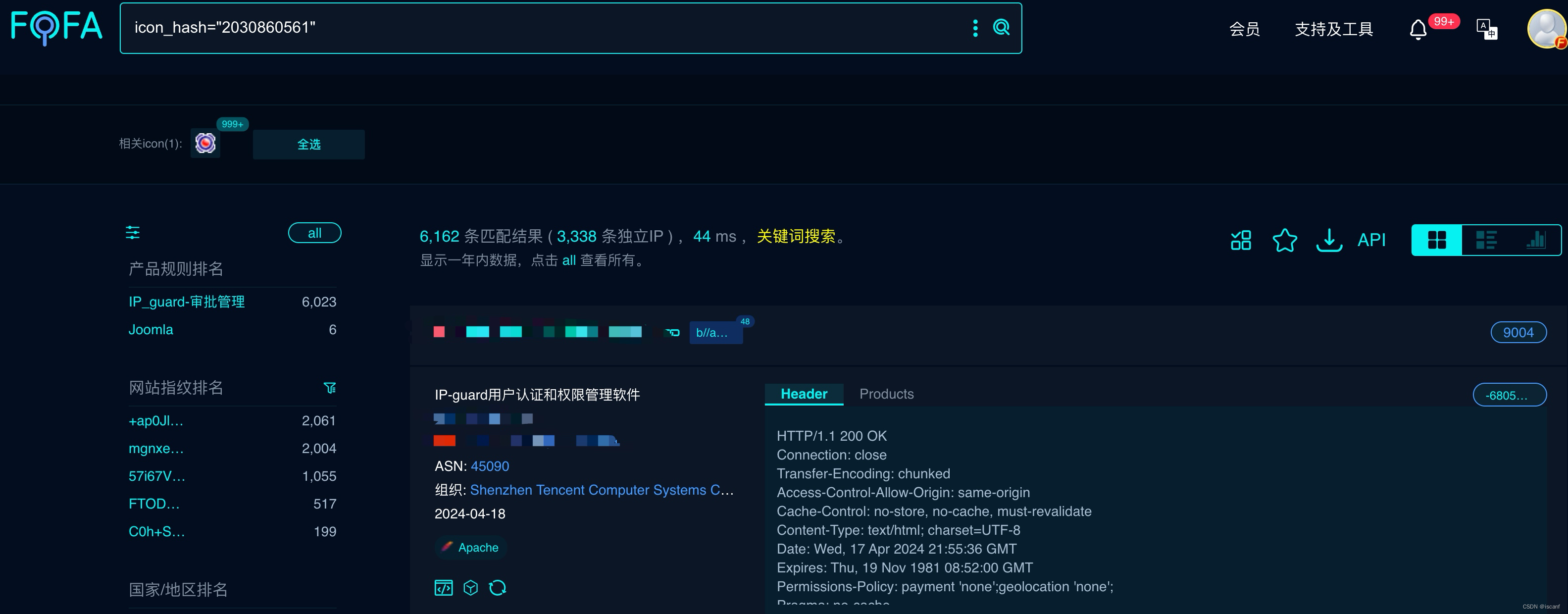This screenshot has height=614, width=1568.
Task: Download the search results
Action: click(1329, 240)
